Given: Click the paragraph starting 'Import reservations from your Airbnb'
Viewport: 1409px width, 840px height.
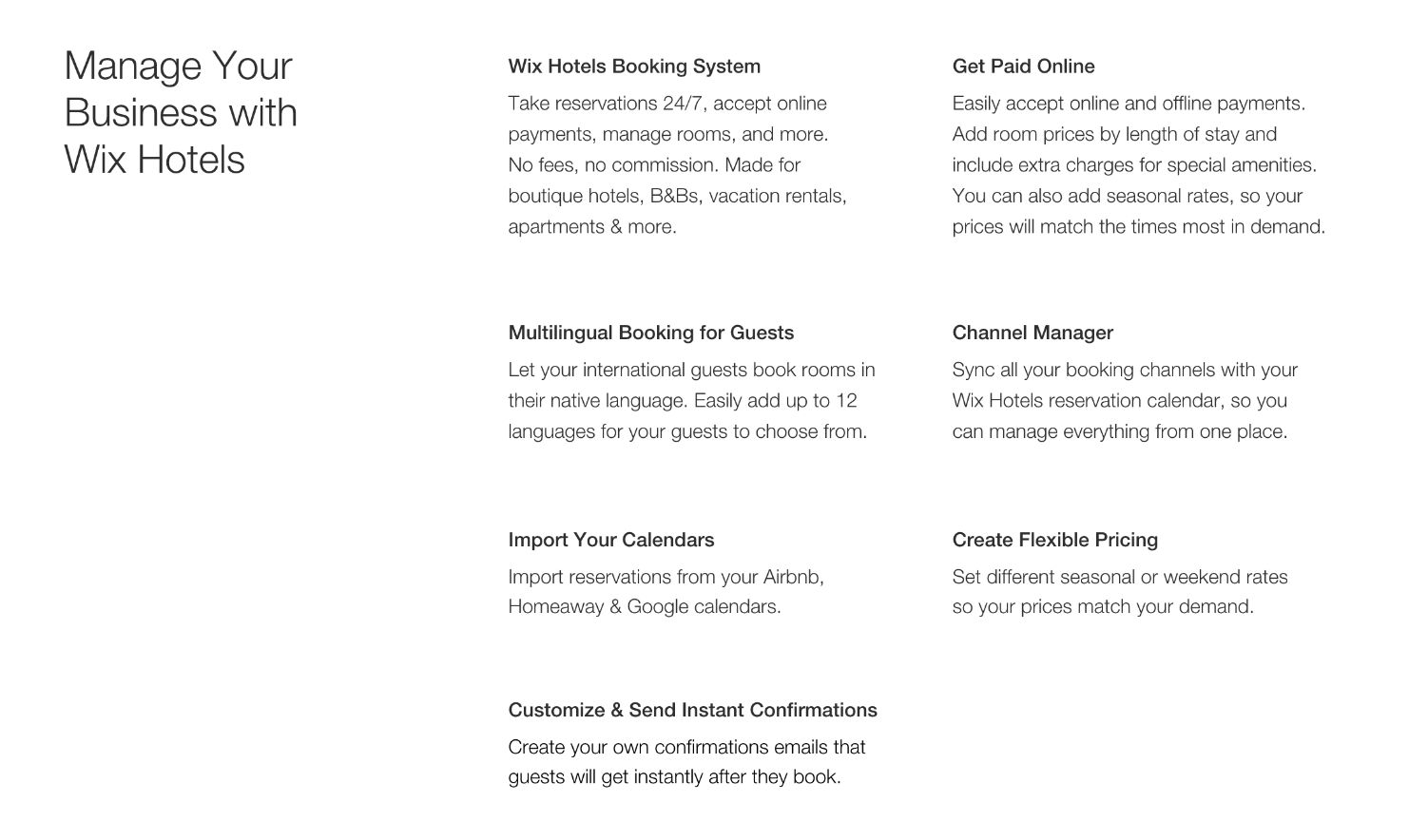Looking at the screenshot, I should (666, 591).
